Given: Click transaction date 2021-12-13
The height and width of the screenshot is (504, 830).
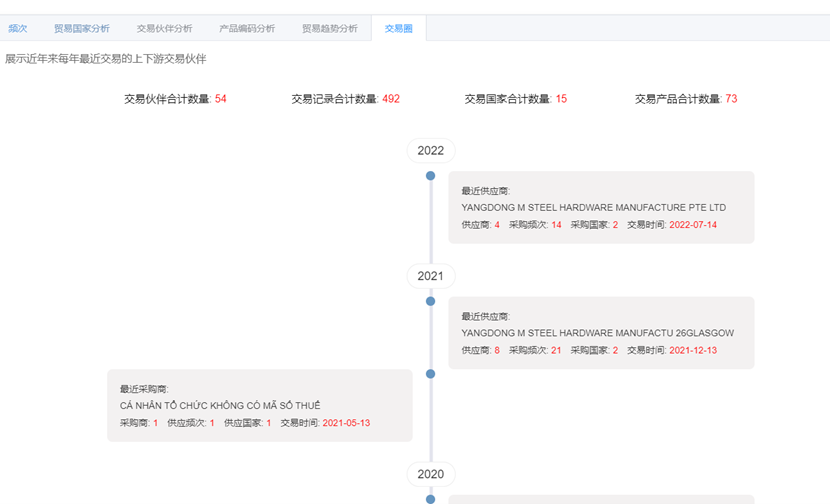Looking at the screenshot, I should (x=693, y=350).
